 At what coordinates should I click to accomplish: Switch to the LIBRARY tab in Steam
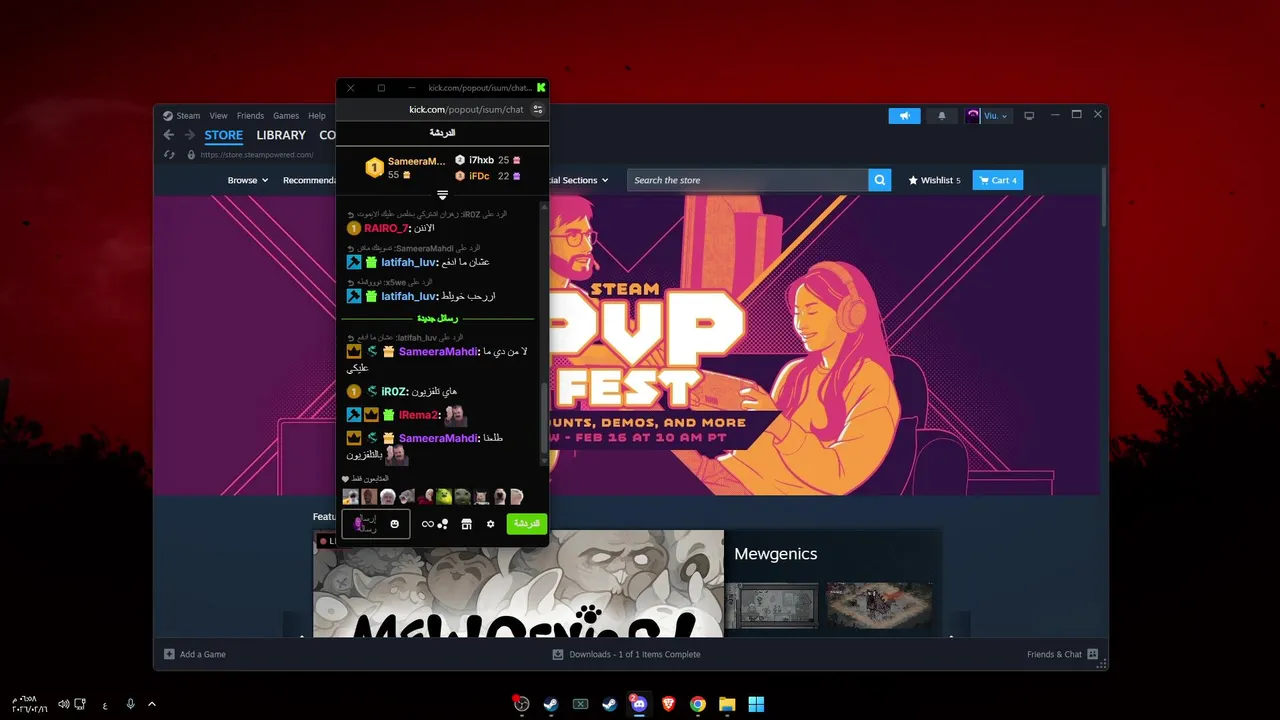pos(281,135)
